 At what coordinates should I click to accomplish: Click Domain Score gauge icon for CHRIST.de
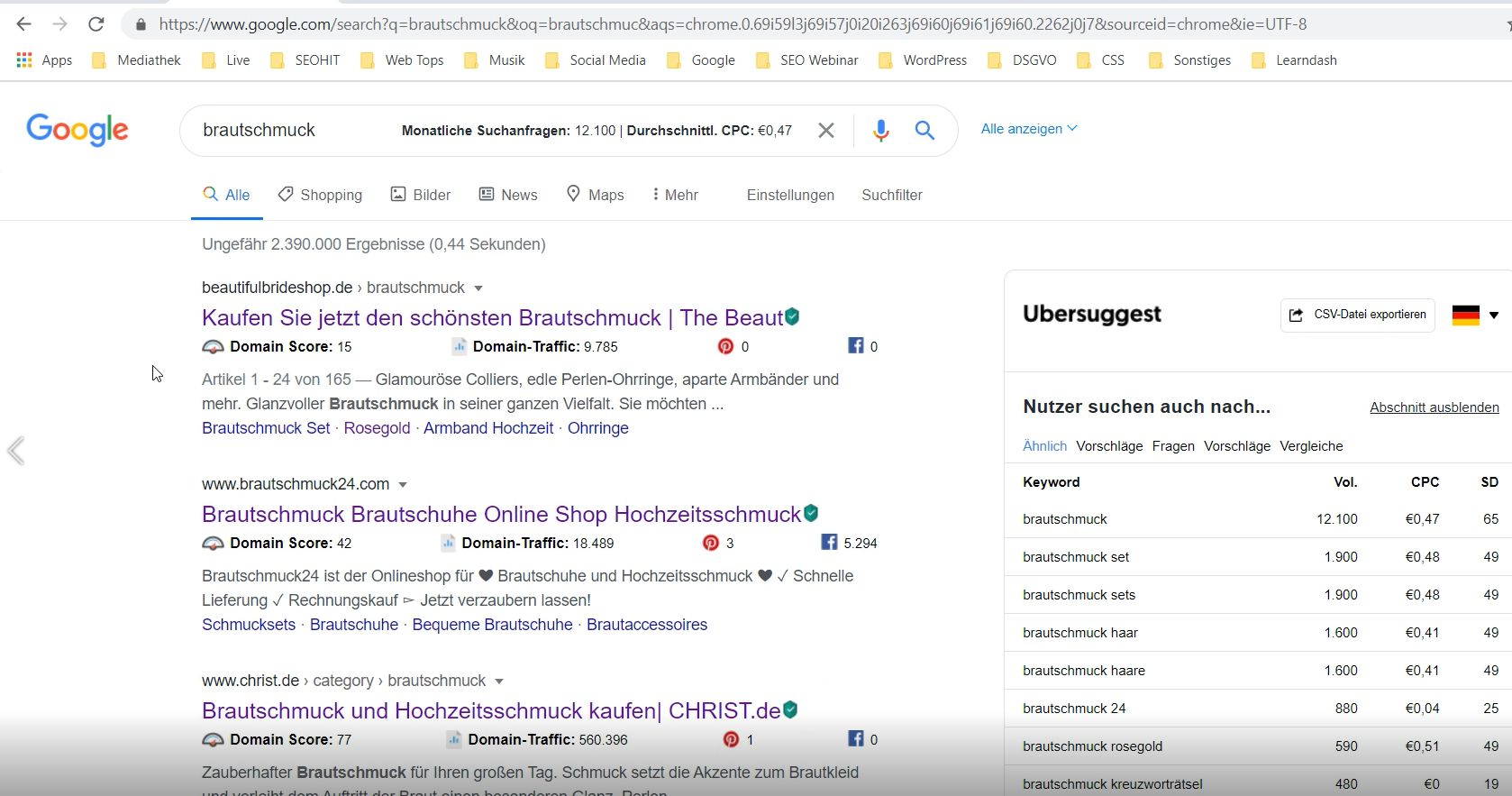coord(213,740)
